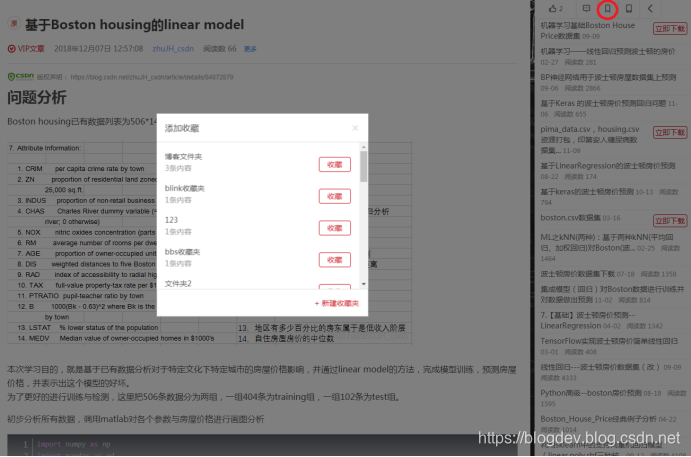Click the 阅读数 66 read count

[x=219, y=48]
